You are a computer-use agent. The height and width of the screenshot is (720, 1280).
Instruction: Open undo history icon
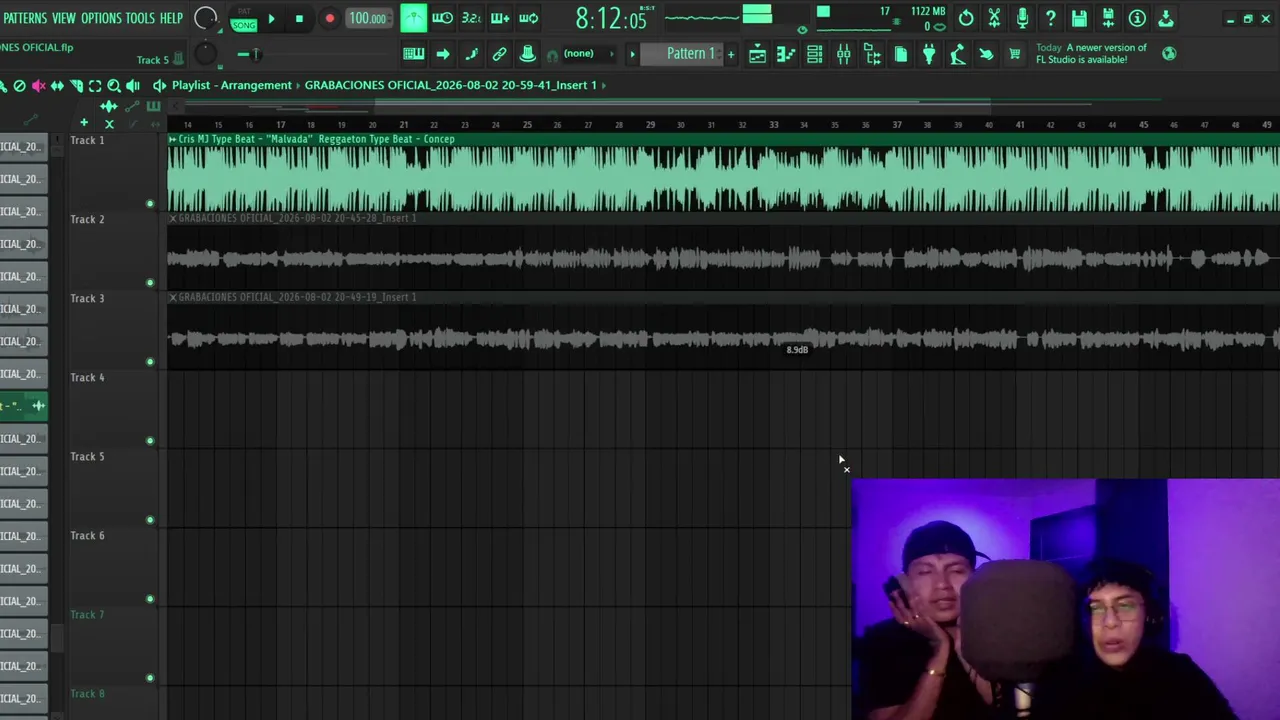tap(966, 18)
